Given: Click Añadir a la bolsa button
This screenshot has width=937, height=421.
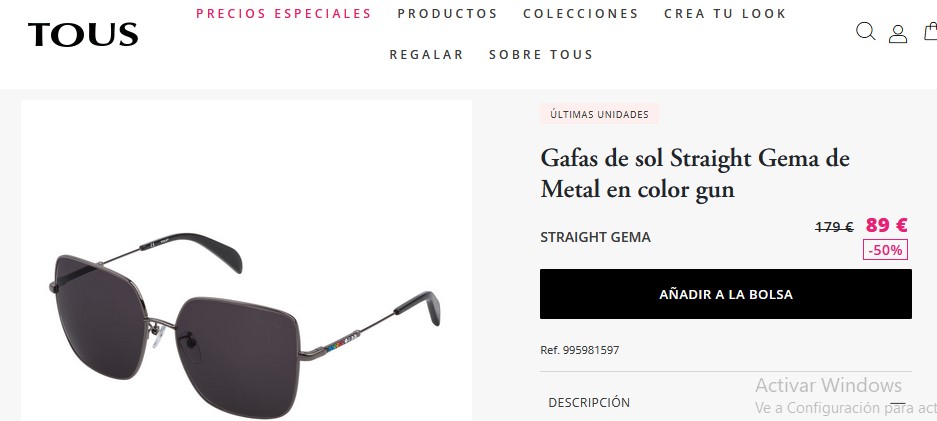Looking at the screenshot, I should tap(725, 294).
